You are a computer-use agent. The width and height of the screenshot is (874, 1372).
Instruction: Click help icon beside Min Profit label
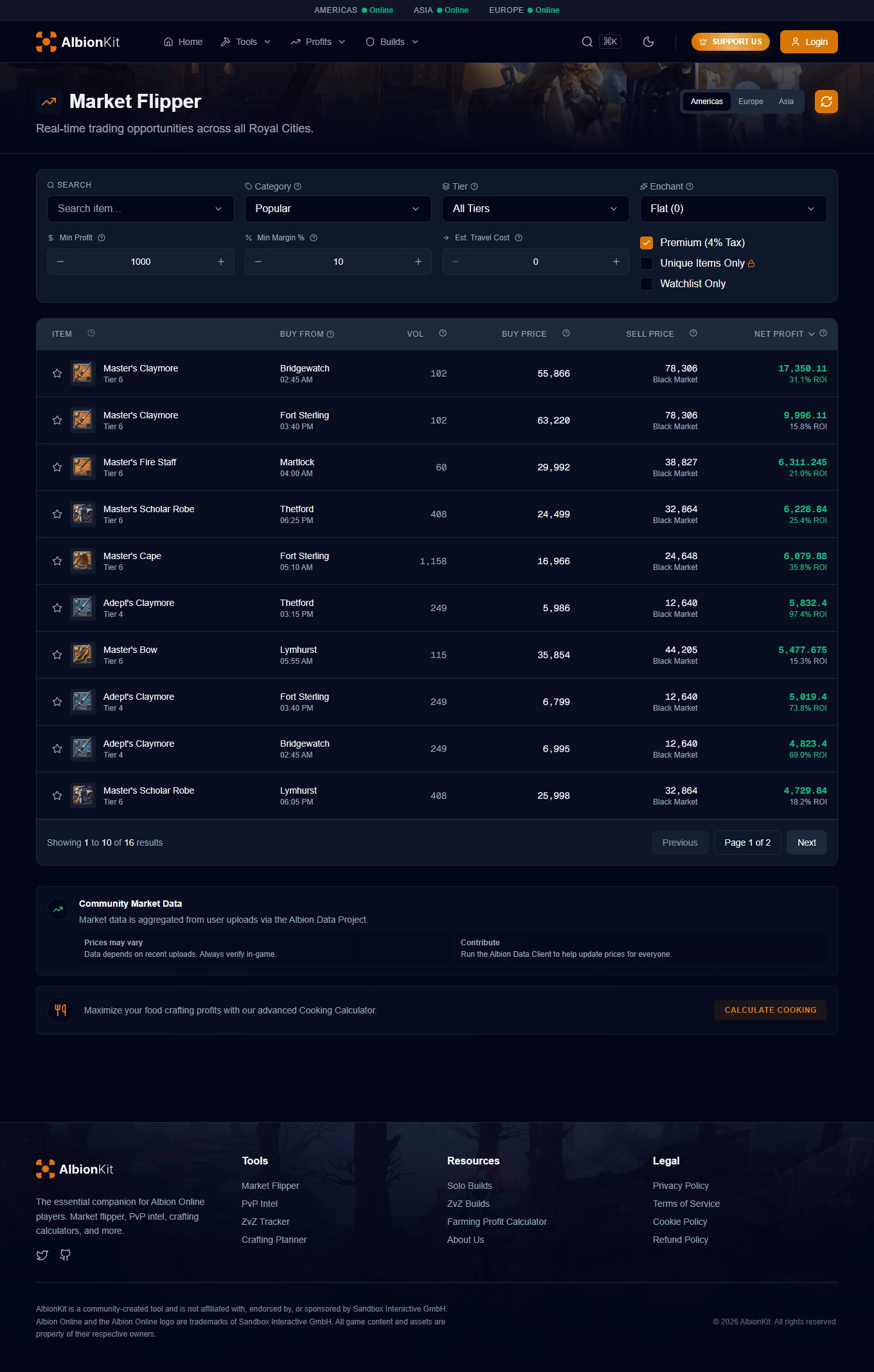(102, 238)
